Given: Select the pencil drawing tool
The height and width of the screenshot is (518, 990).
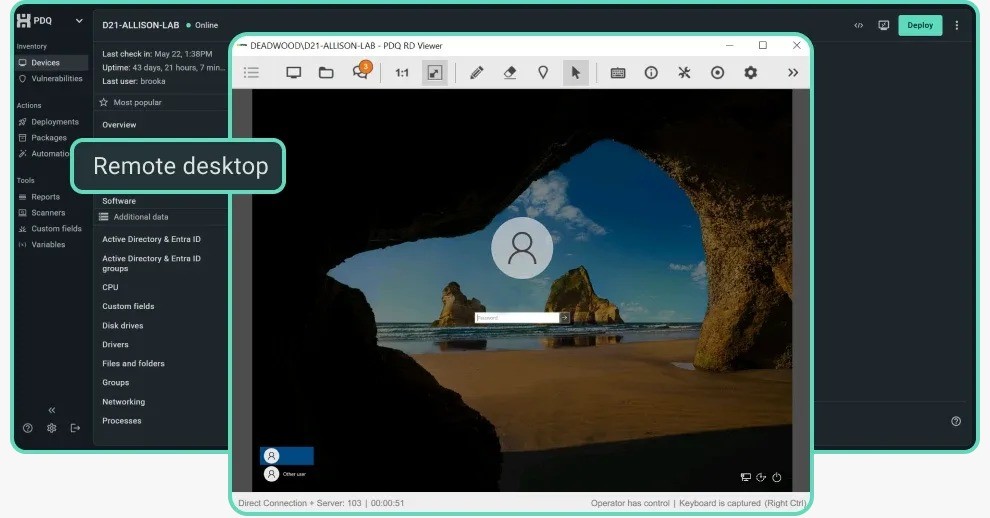Looking at the screenshot, I should pyautogui.click(x=477, y=73).
